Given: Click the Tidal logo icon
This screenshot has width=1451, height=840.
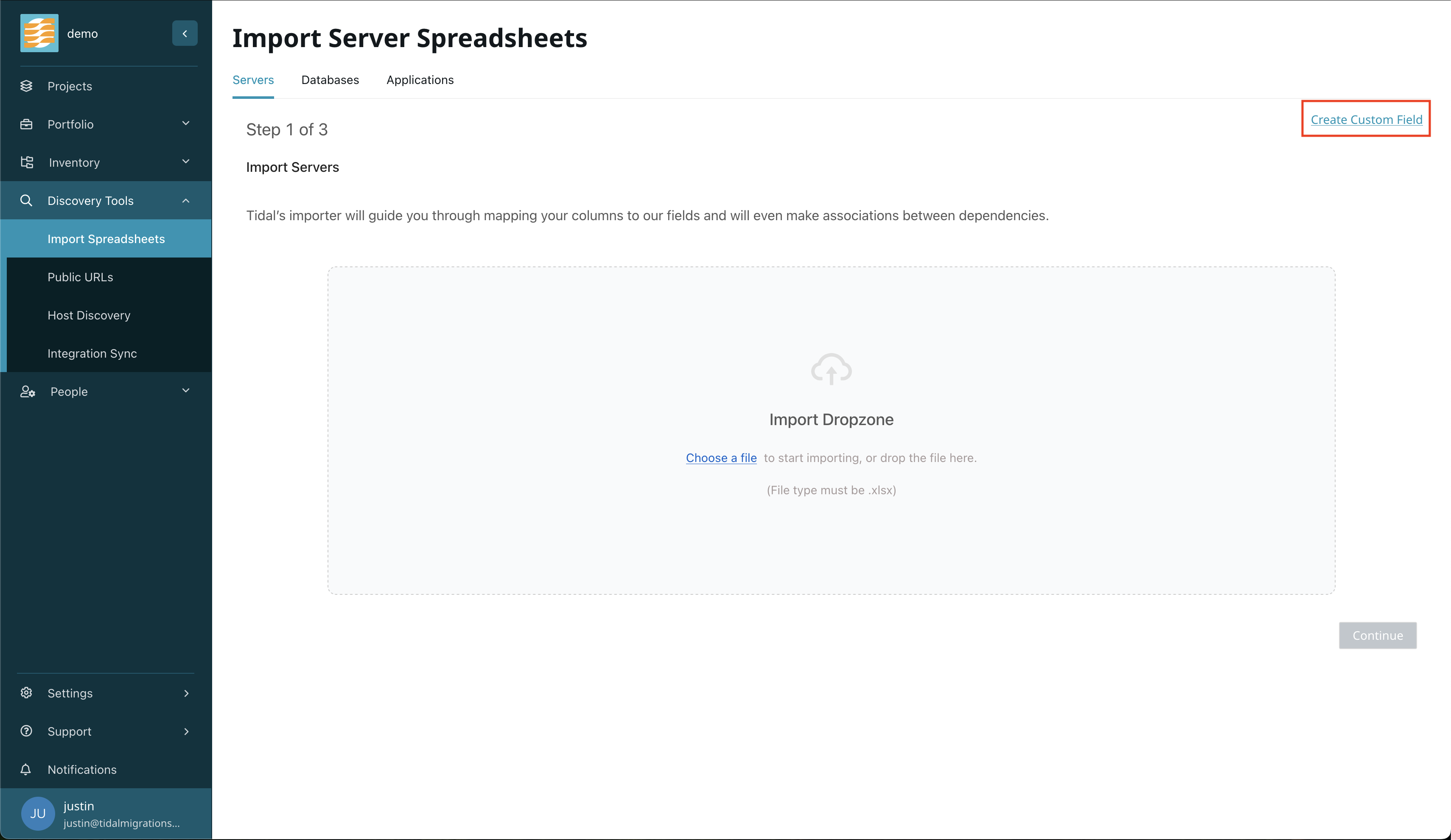Looking at the screenshot, I should click(x=39, y=34).
